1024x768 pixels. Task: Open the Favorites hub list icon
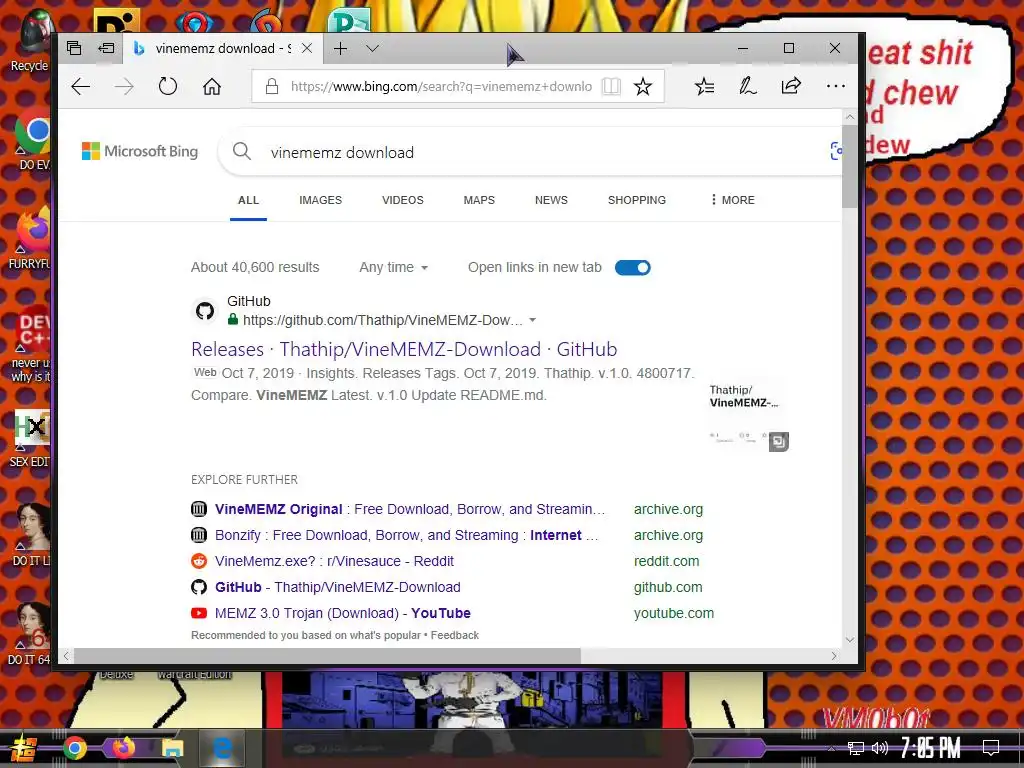[x=704, y=86]
